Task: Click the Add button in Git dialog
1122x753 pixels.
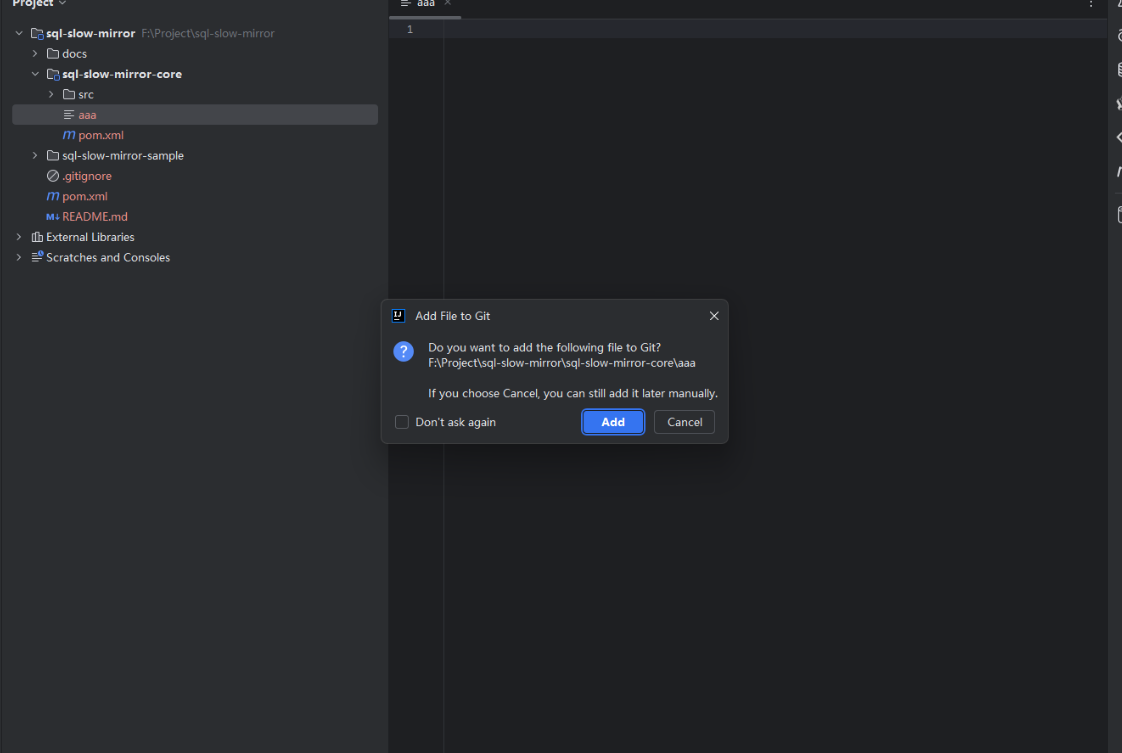Action: tap(612, 422)
